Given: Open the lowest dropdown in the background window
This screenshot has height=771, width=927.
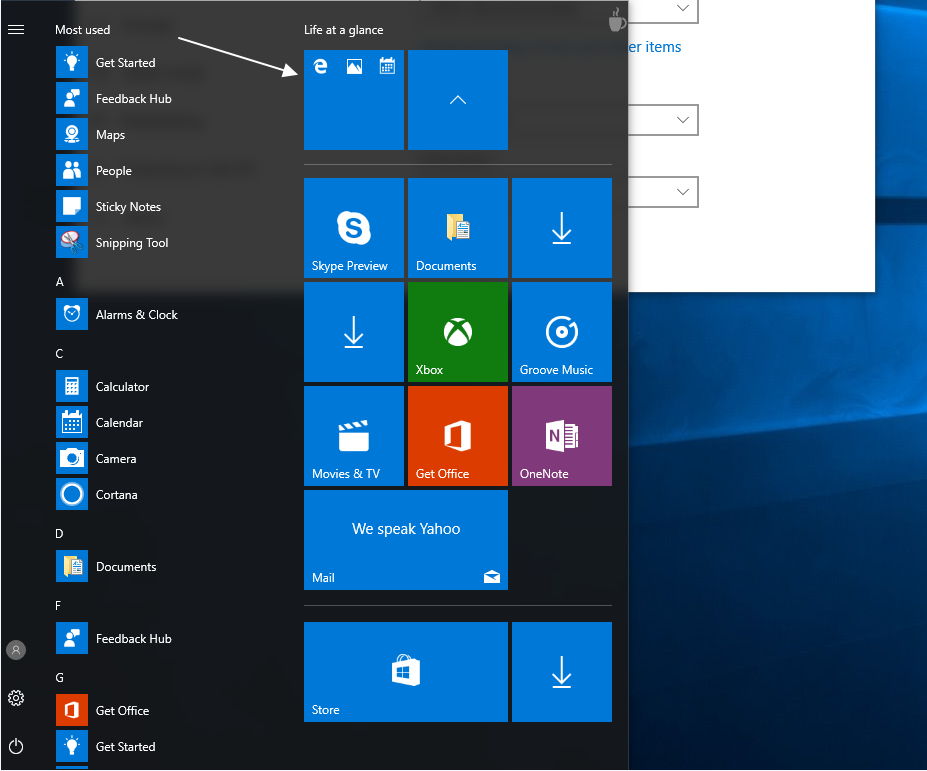Looking at the screenshot, I should click(663, 192).
